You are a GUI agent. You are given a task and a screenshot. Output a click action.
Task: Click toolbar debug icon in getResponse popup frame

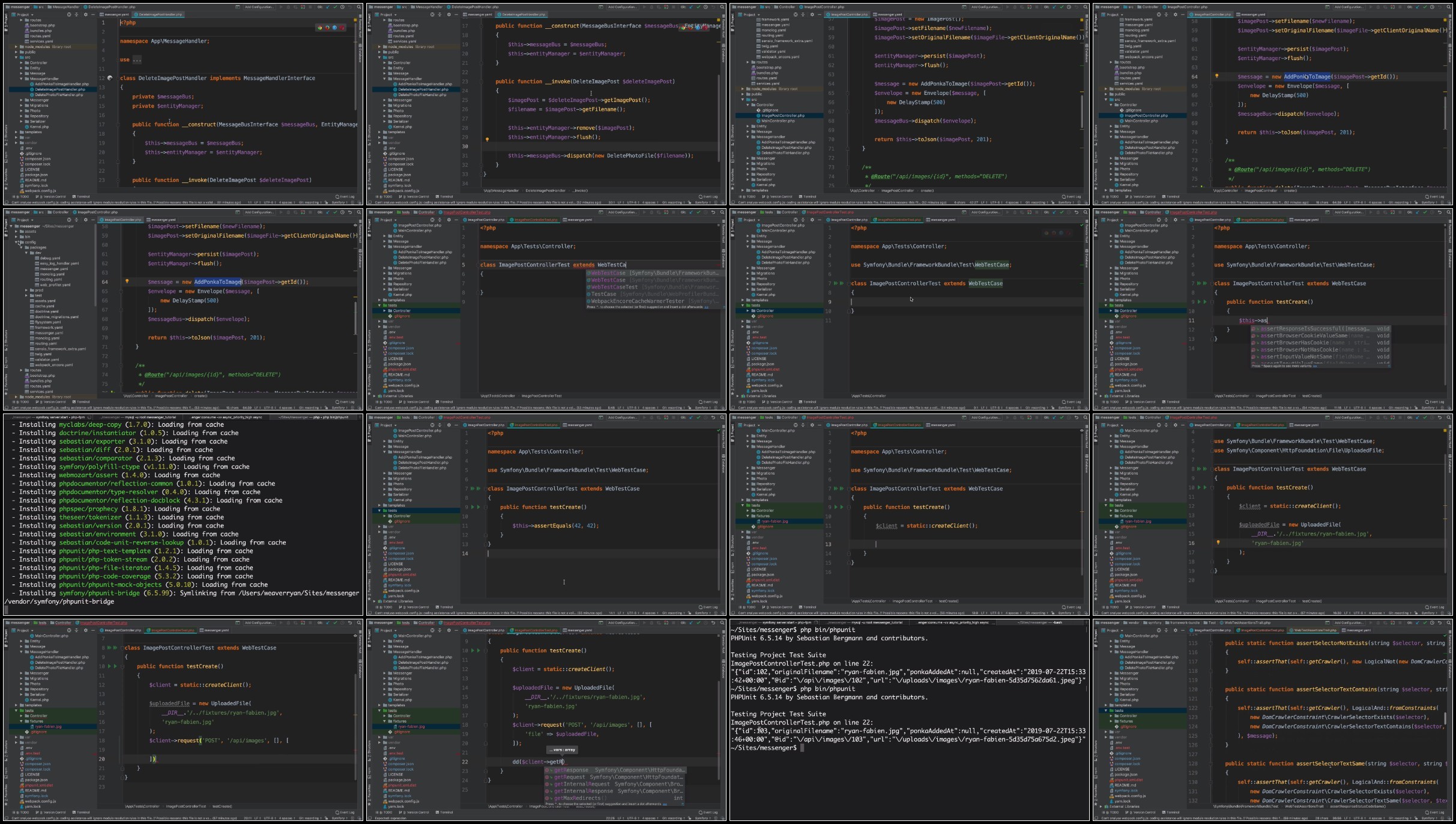pos(651,622)
